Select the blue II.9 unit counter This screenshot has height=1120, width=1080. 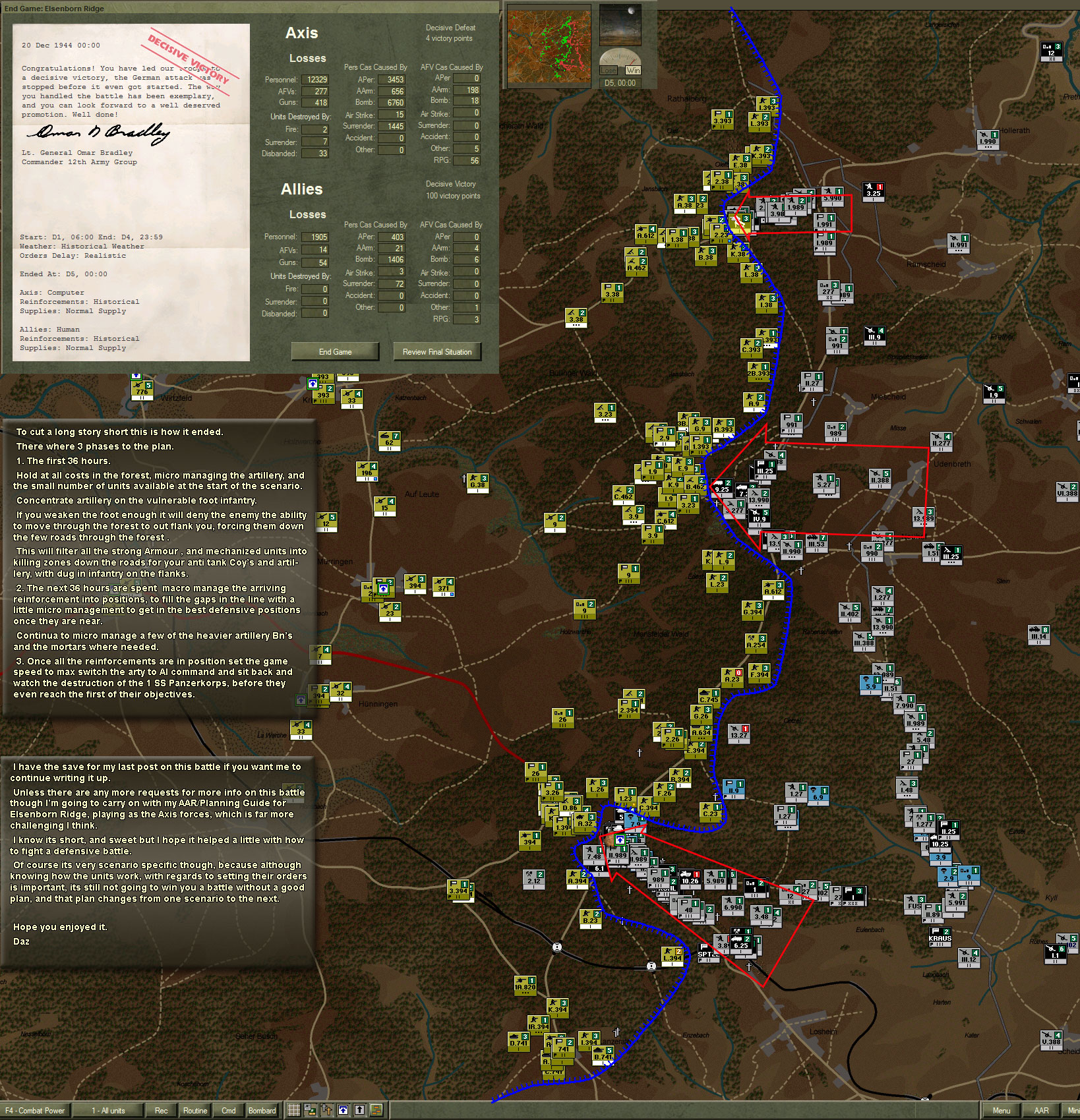click(734, 789)
